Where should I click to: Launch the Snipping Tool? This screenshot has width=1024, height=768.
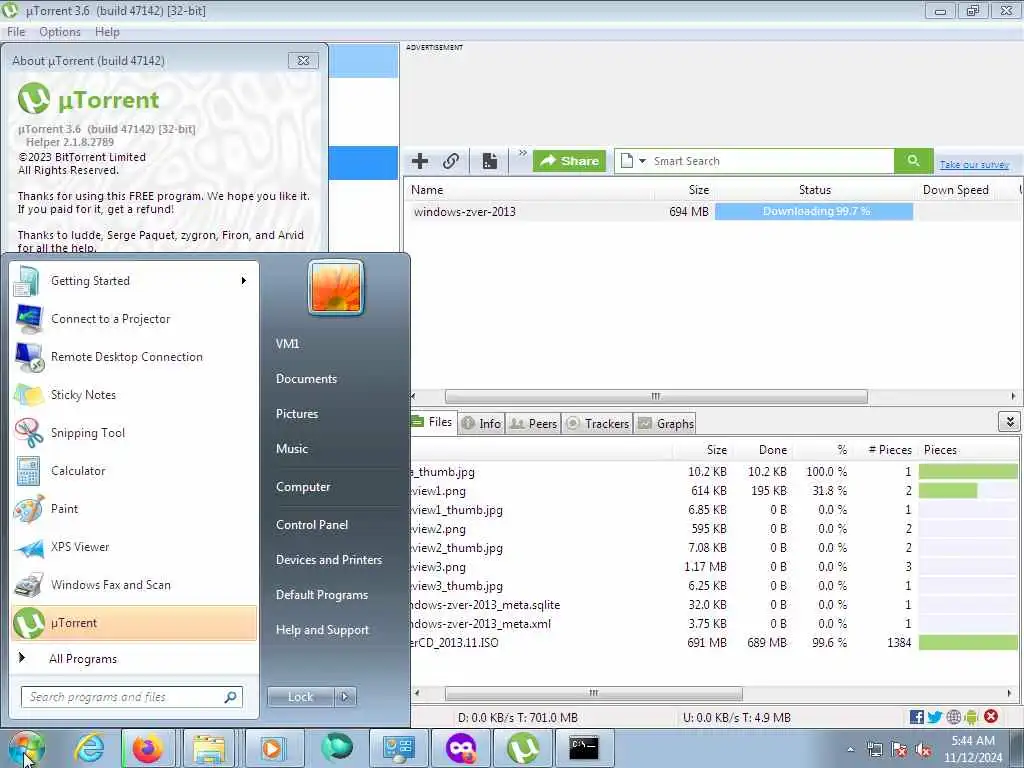coord(135,432)
